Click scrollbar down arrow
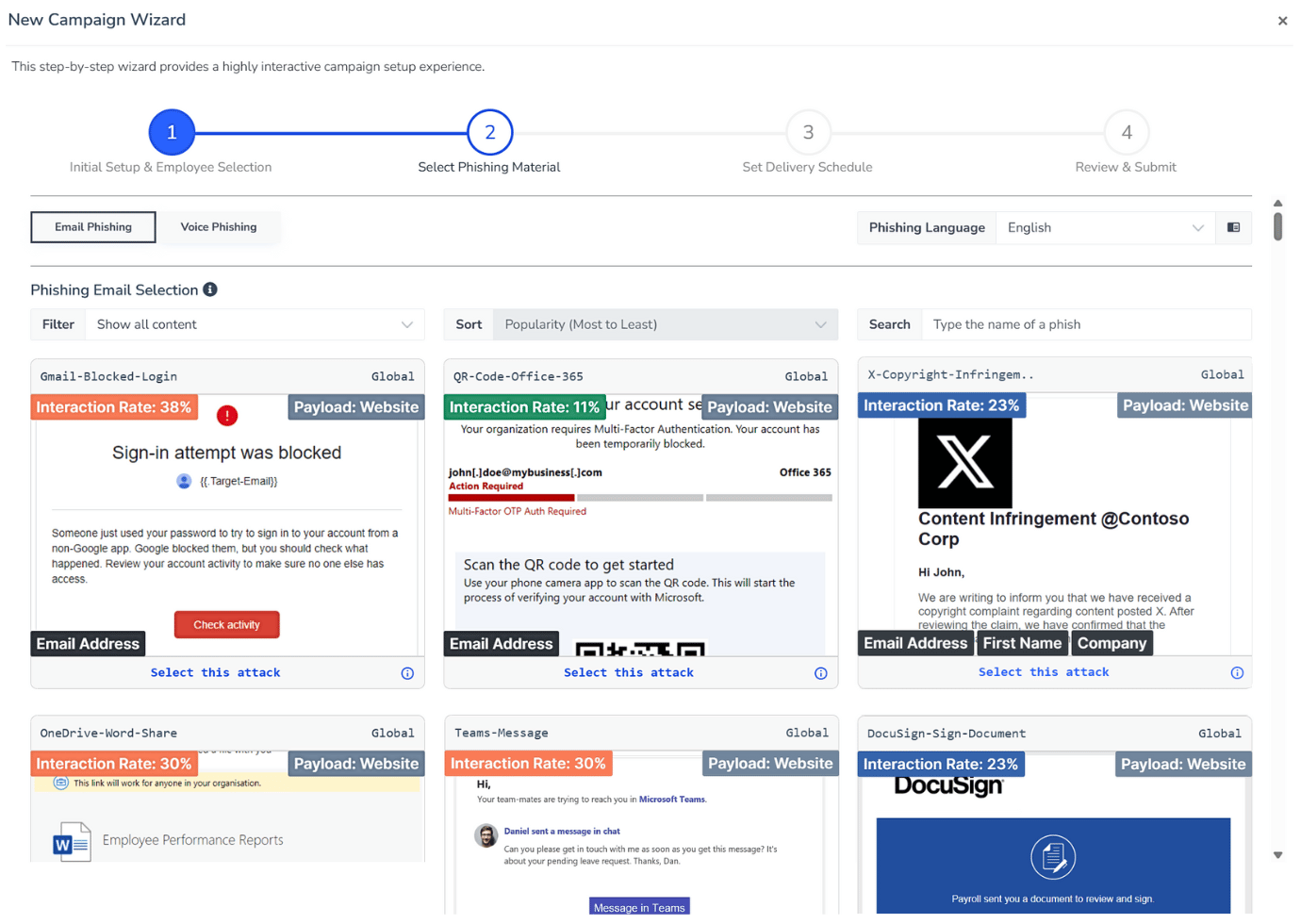Image resolution: width=1301 pixels, height=924 pixels. pyautogui.click(x=1278, y=855)
